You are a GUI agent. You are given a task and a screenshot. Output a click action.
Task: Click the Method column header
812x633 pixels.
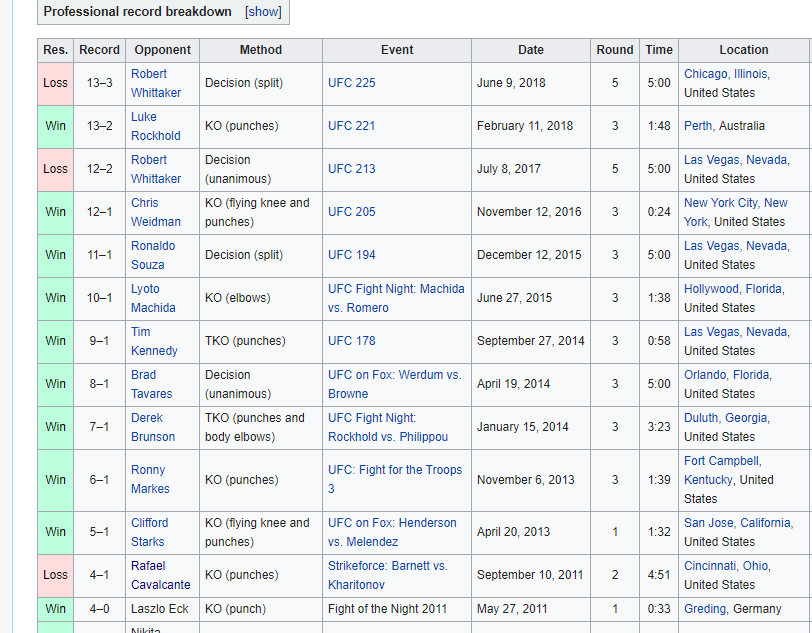[261, 50]
